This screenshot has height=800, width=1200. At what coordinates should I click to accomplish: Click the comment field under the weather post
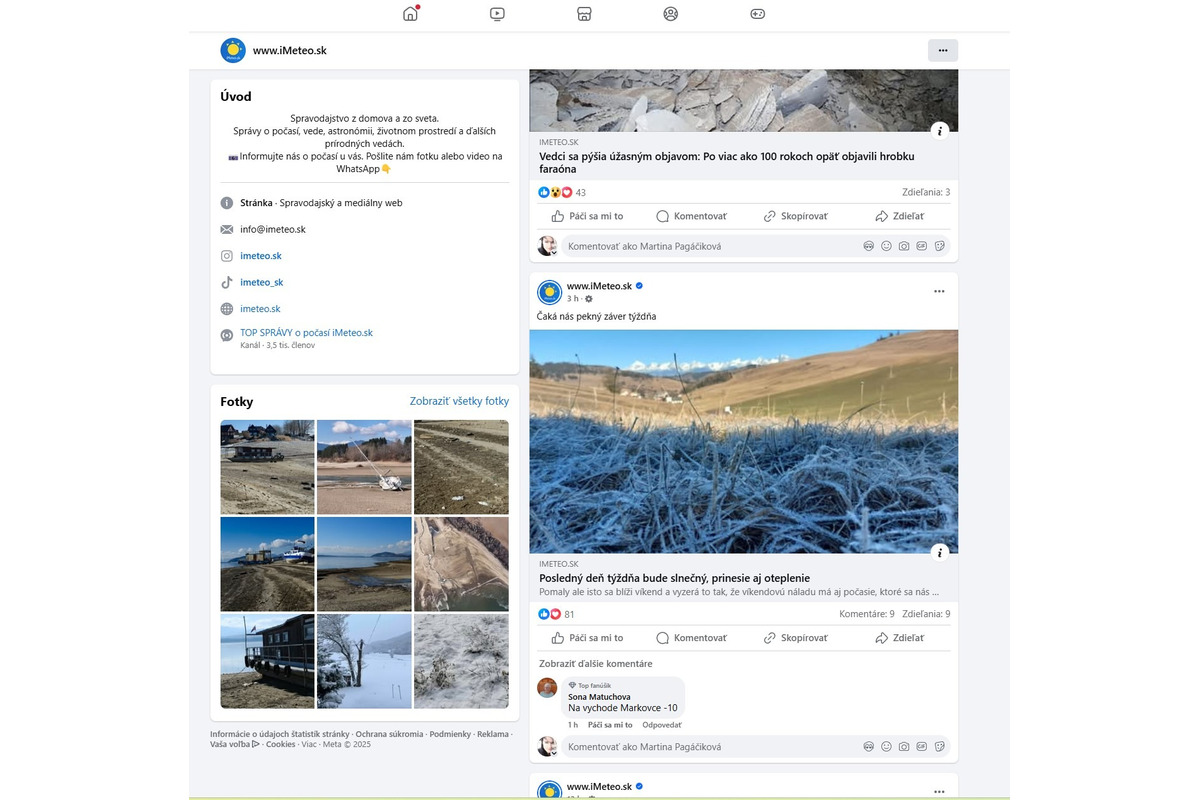[700, 747]
